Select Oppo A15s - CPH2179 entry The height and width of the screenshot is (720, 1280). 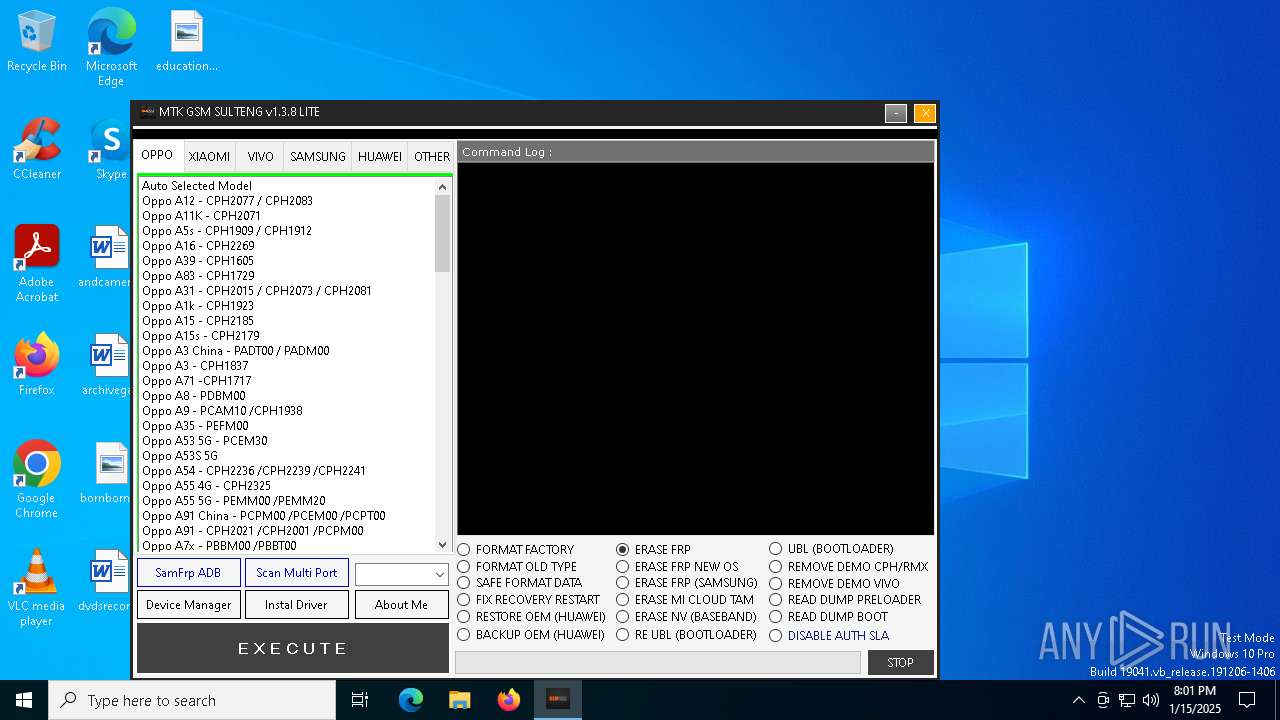click(x=287, y=336)
